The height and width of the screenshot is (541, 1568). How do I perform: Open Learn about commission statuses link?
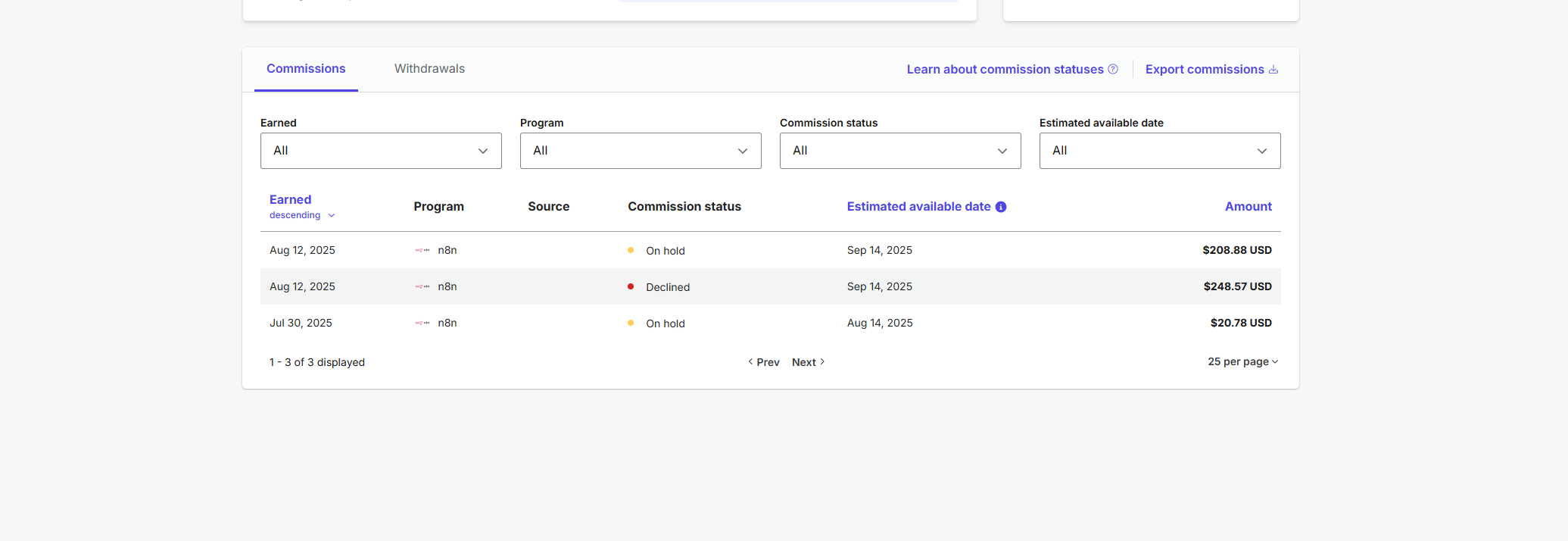pyautogui.click(x=1005, y=70)
